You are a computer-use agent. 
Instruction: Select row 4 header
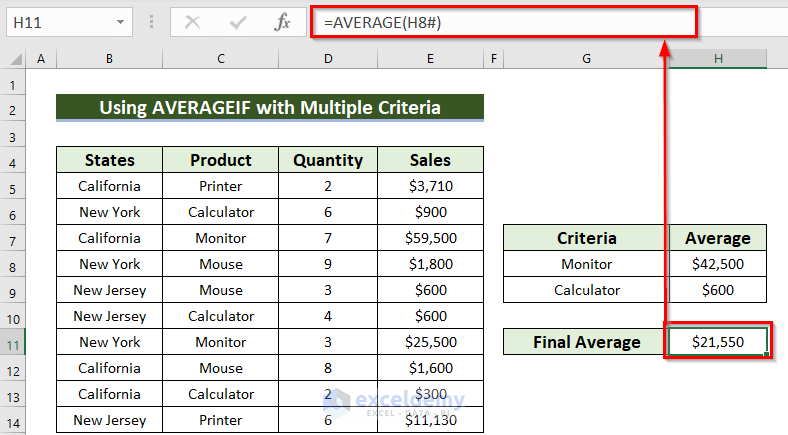click(x=14, y=160)
